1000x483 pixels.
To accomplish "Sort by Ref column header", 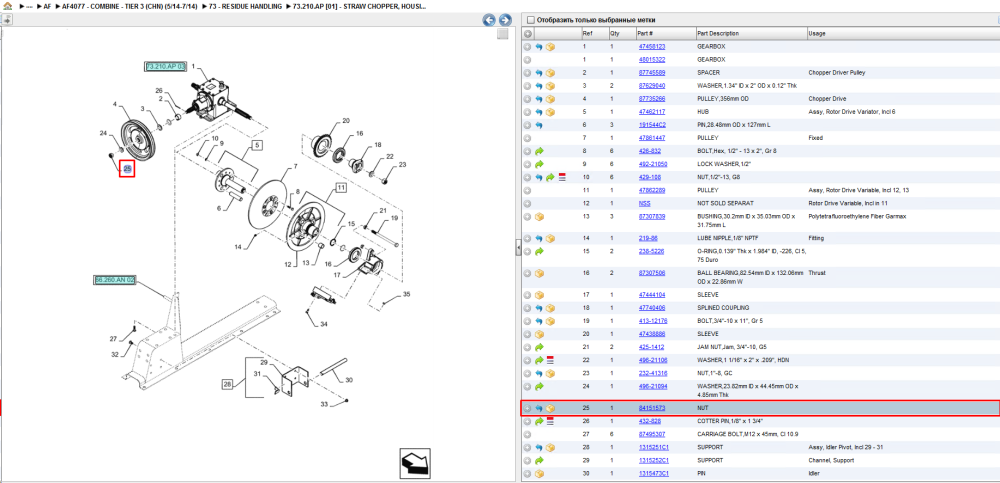I will click(587, 33).
